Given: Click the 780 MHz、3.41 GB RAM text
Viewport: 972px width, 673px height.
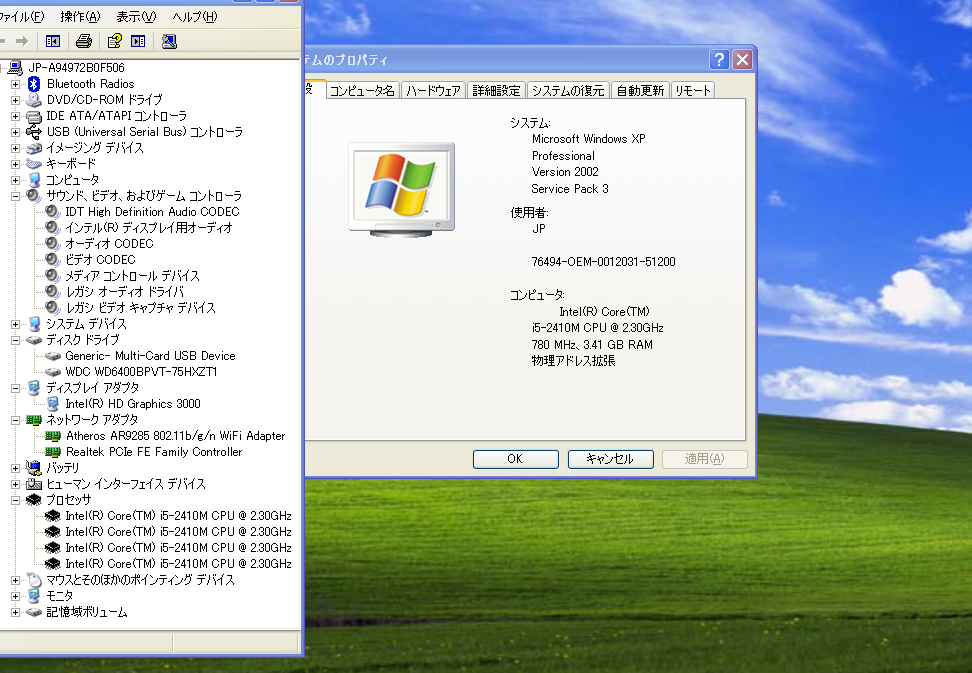Looking at the screenshot, I should click(x=592, y=345).
